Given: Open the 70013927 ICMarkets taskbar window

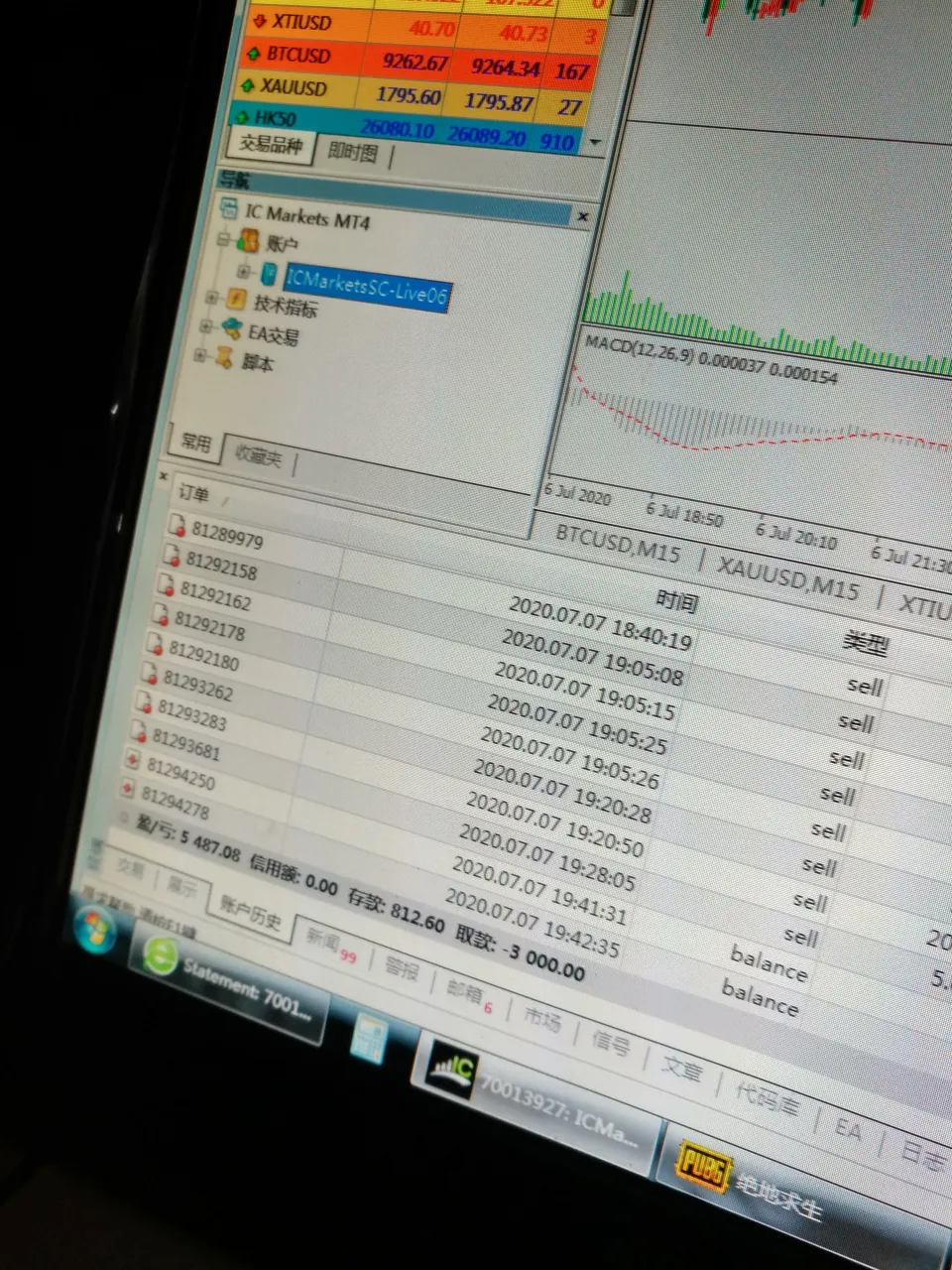Looking at the screenshot, I should [537, 1102].
